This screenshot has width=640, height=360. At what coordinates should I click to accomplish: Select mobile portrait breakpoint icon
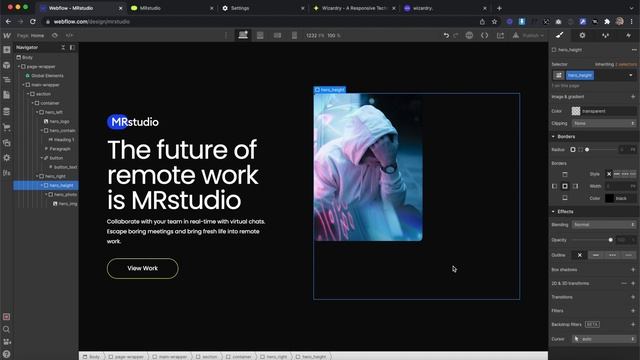294,36
